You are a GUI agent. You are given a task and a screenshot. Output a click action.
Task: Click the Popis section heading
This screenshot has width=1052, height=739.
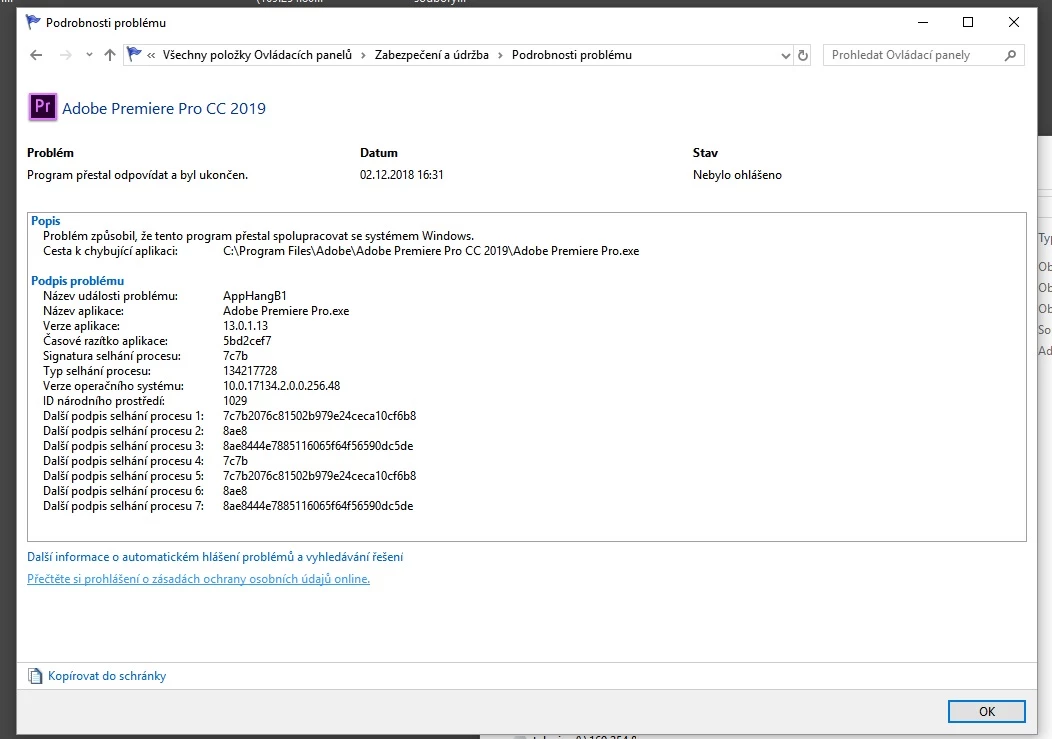(x=46, y=221)
